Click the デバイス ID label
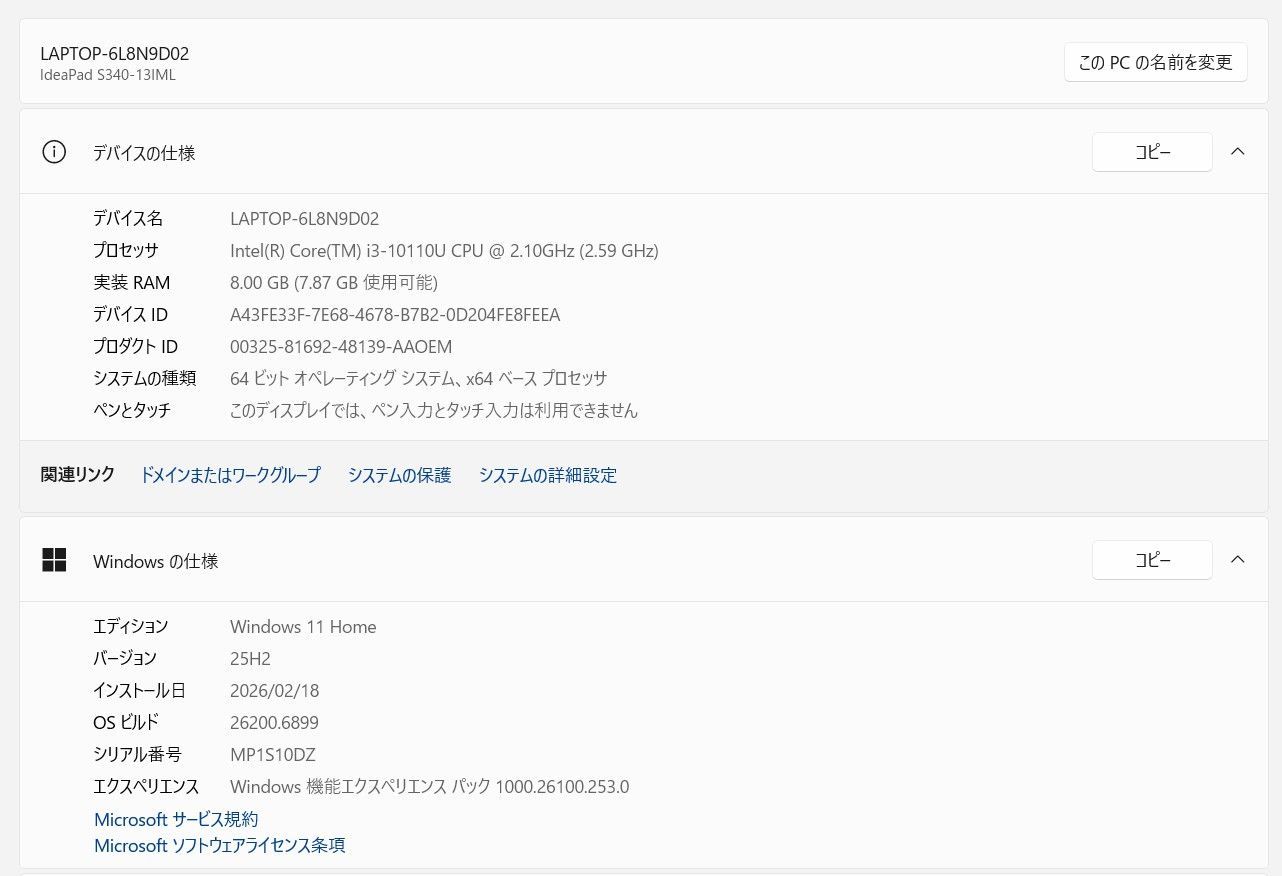The height and width of the screenshot is (876, 1282). coord(131,314)
